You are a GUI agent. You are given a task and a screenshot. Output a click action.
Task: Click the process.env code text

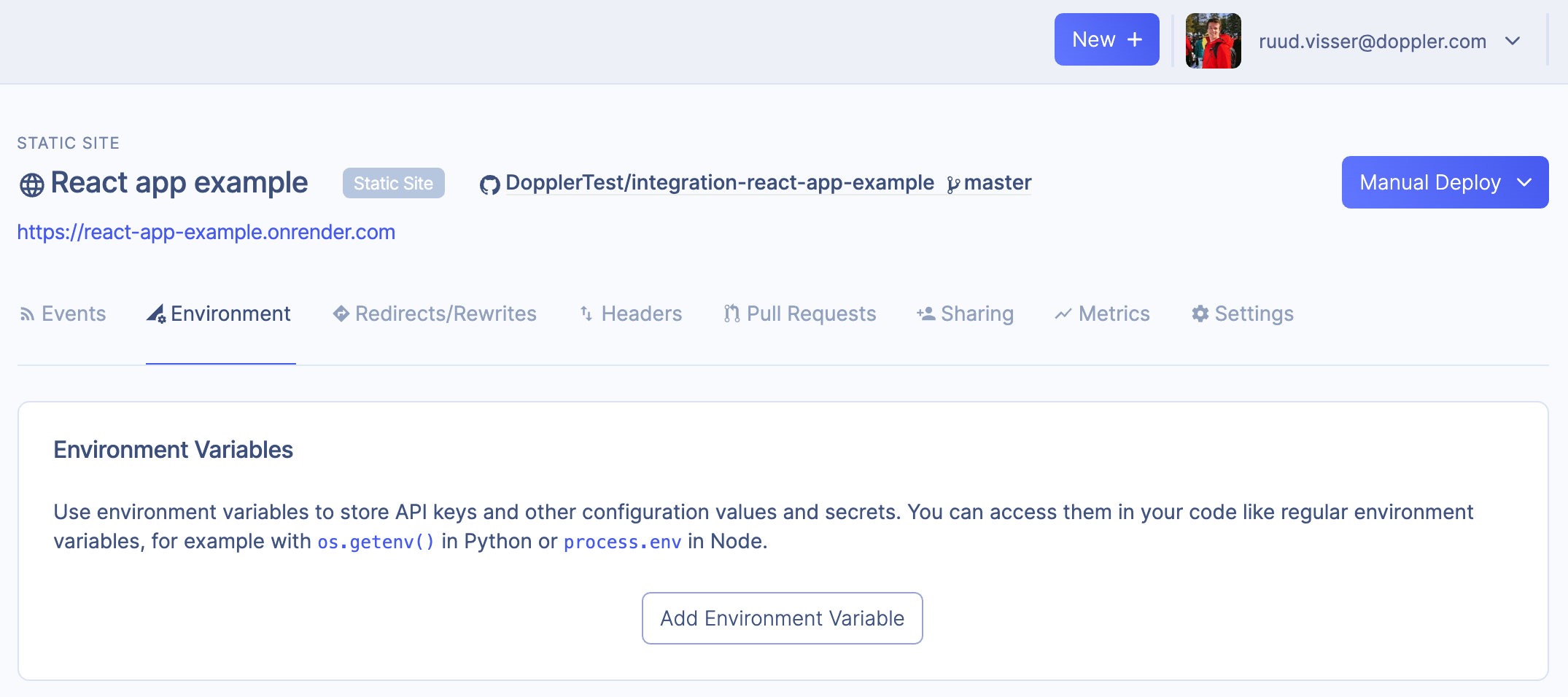click(x=623, y=542)
